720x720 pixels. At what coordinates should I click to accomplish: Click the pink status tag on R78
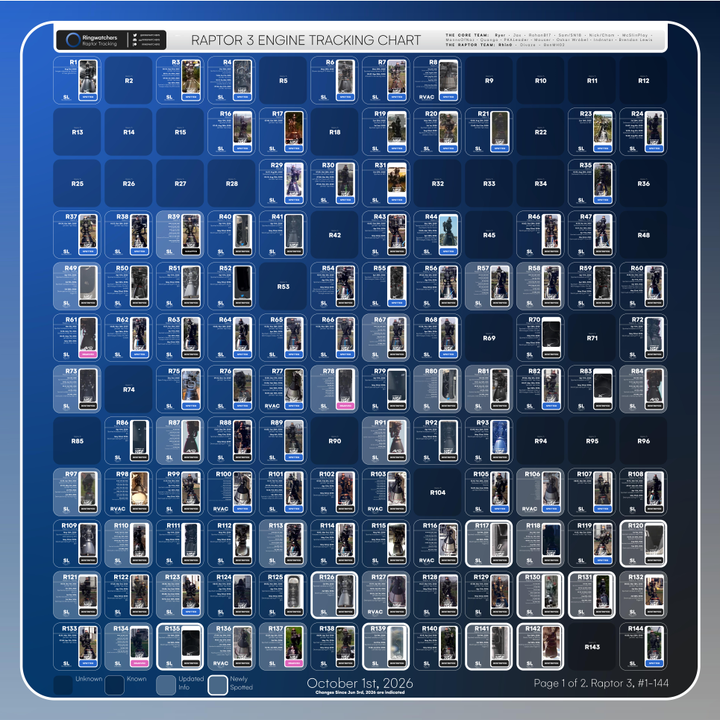(x=345, y=405)
